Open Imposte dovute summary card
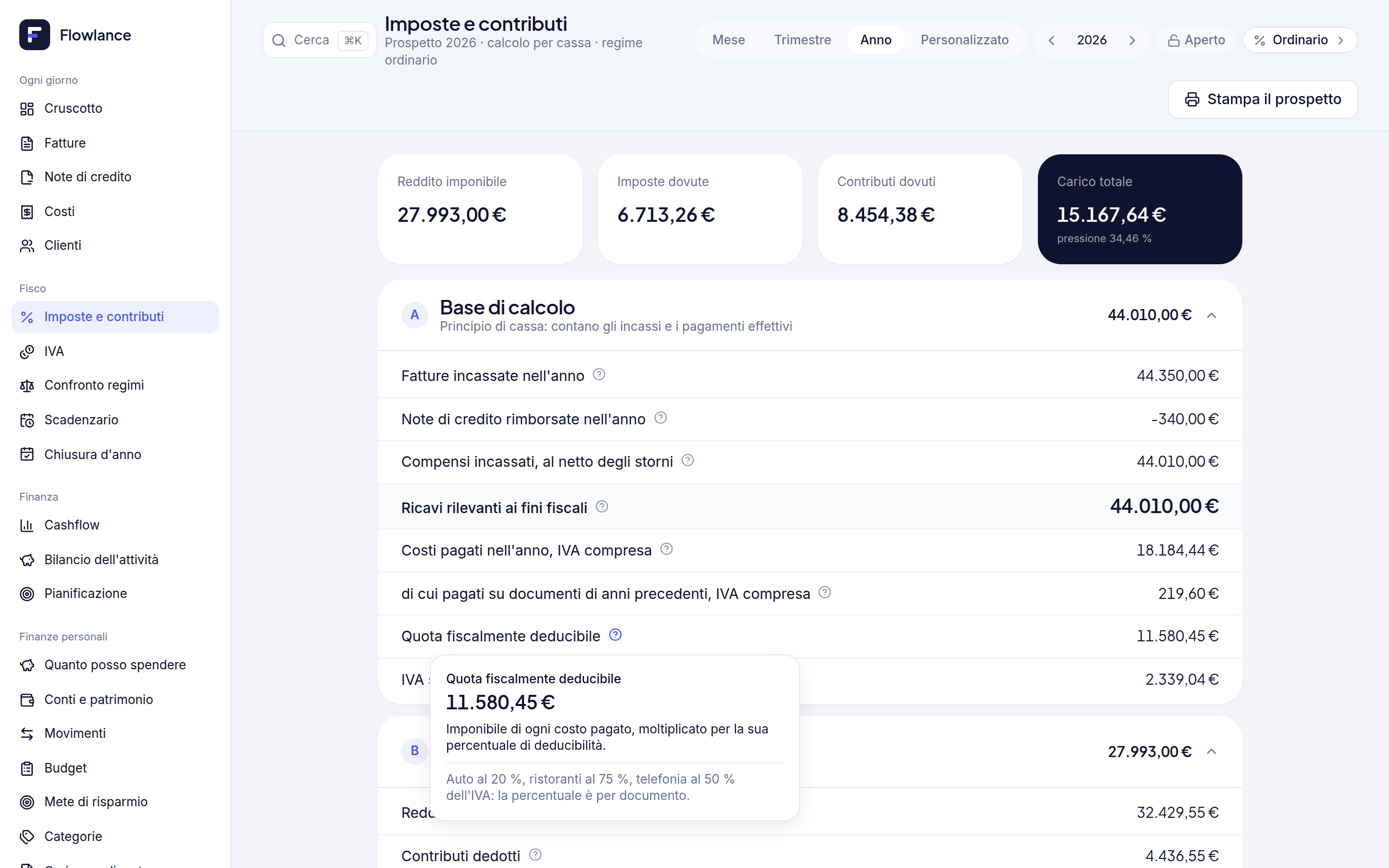The image size is (1389, 868). click(700, 209)
